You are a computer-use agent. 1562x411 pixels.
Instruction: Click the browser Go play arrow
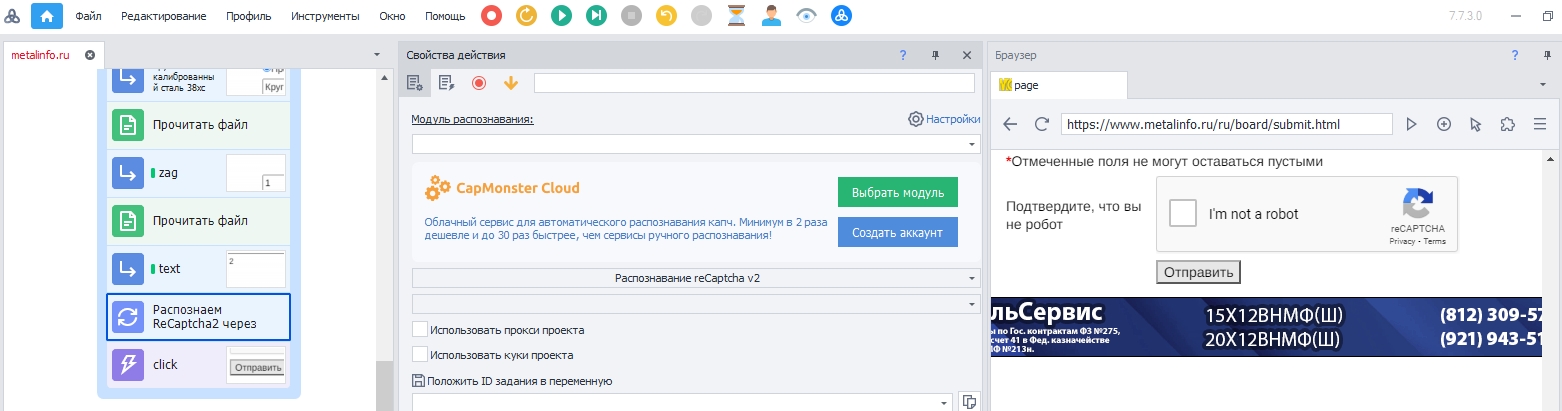pos(1412,124)
